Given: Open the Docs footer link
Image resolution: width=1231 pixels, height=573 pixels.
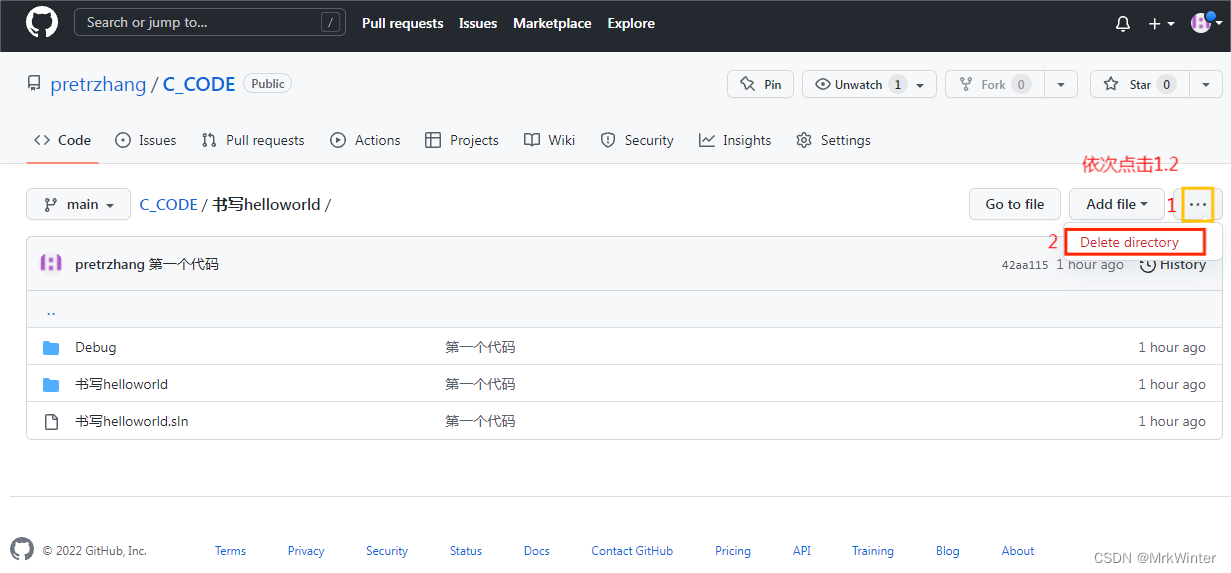Looking at the screenshot, I should pyautogui.click(x=537, y=551).
